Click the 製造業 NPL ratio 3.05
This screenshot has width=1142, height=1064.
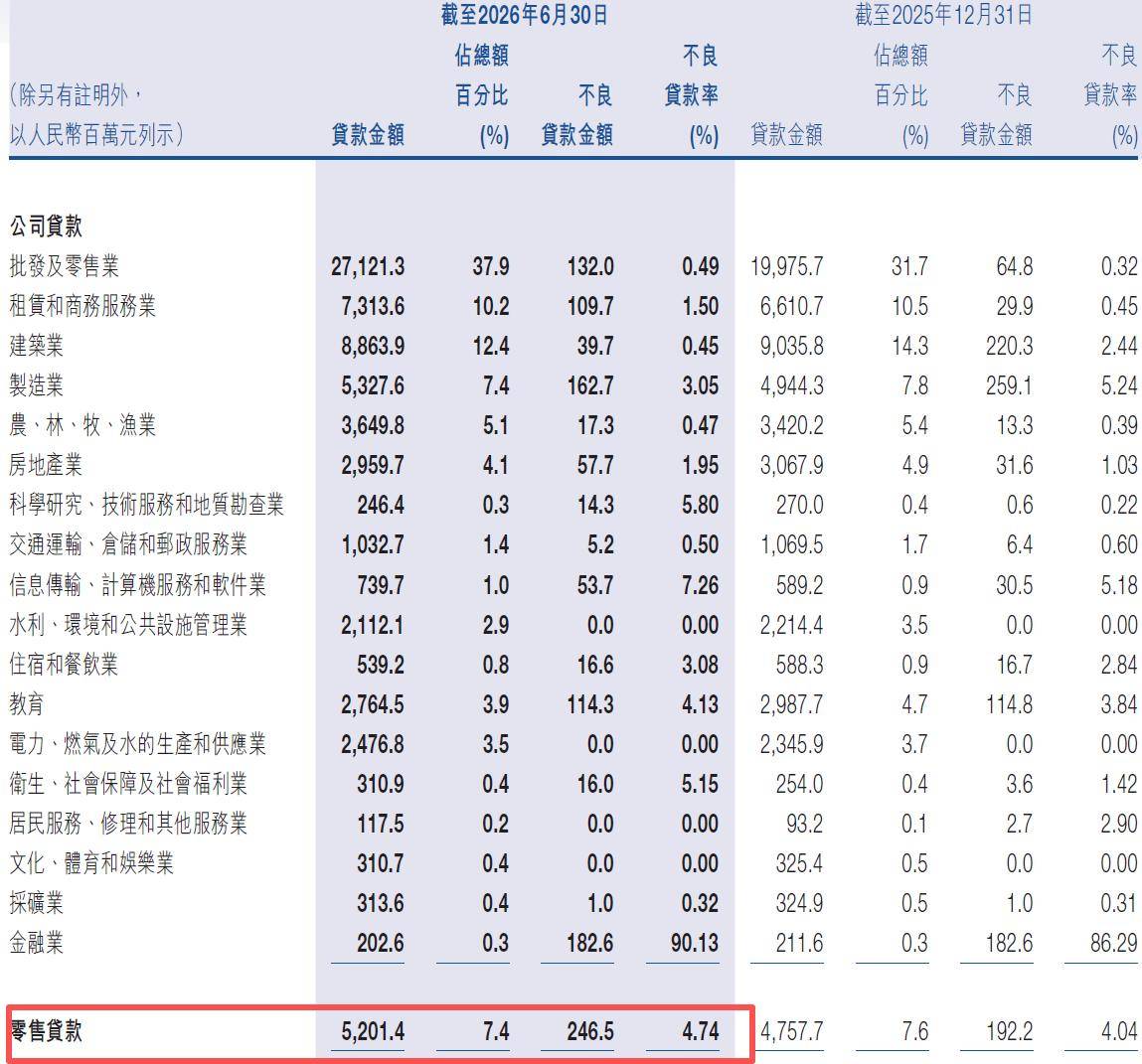point(700,385)
